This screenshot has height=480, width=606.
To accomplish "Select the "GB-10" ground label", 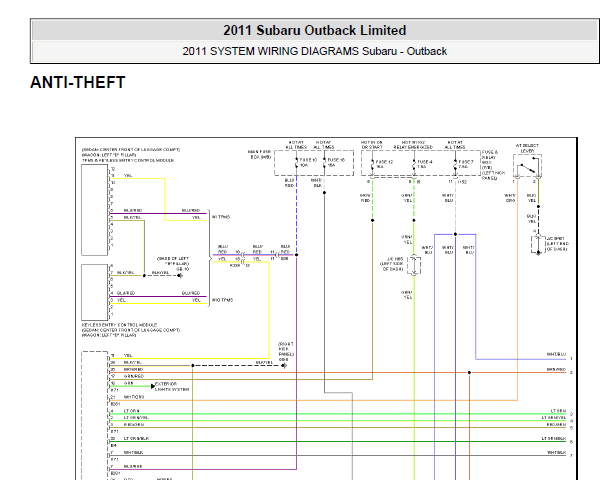I will tap(182, 269).
